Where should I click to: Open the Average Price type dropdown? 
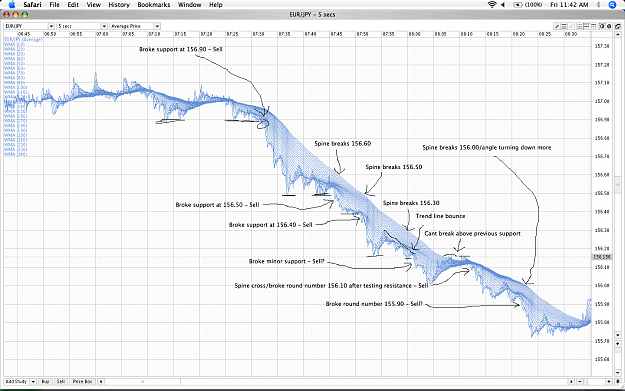click(135, 26)
